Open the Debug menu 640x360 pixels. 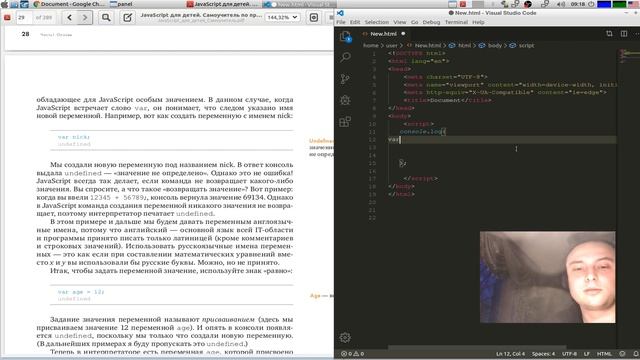pyautogui.click(x=431, y=22)
